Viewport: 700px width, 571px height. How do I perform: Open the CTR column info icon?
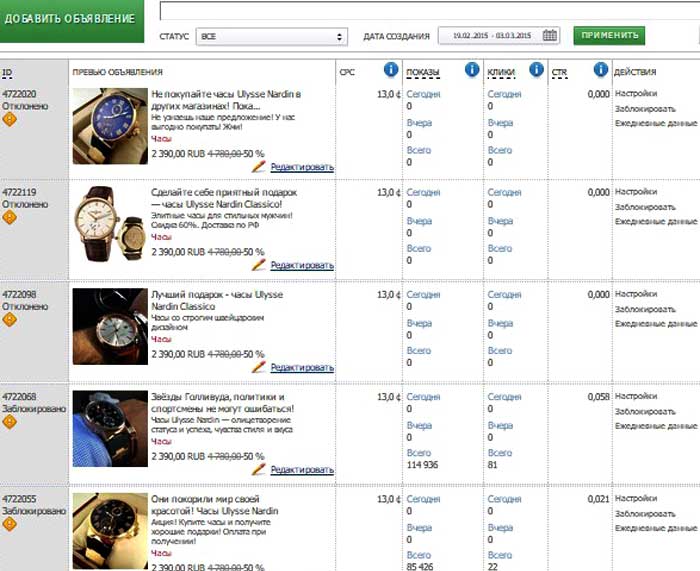(600, 70)
